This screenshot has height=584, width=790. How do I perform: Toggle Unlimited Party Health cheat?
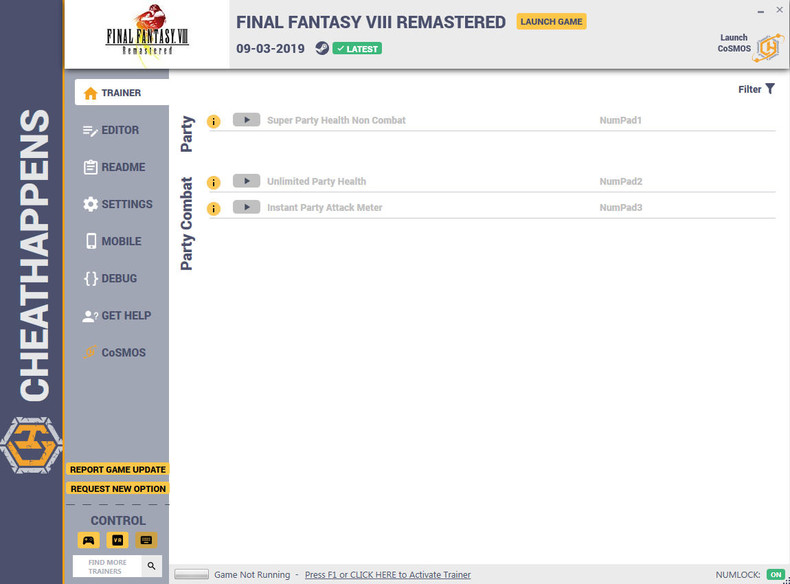point(246,181)
